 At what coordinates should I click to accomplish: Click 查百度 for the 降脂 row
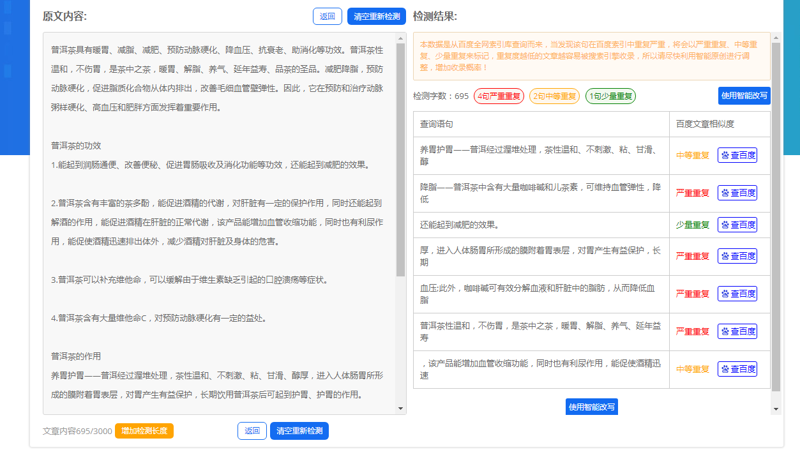[x=737, y=193]
